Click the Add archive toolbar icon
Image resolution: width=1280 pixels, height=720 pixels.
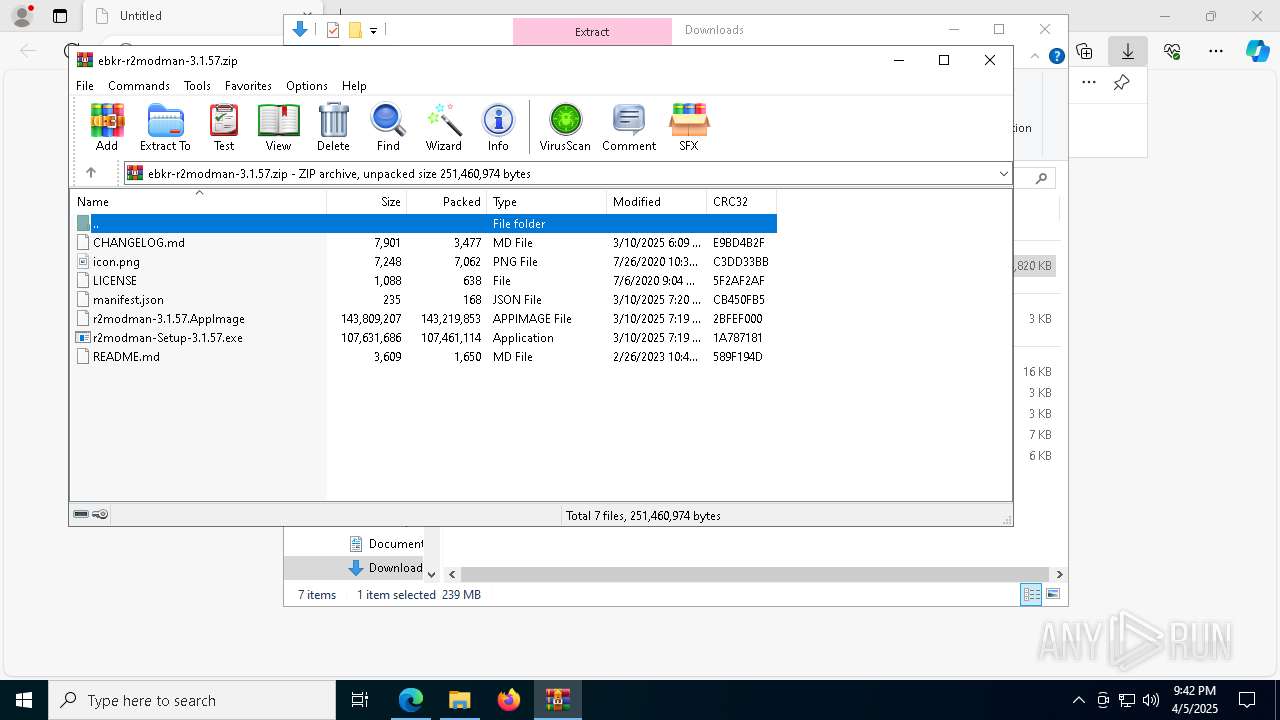pyautogui.click(x=107, y=127)
